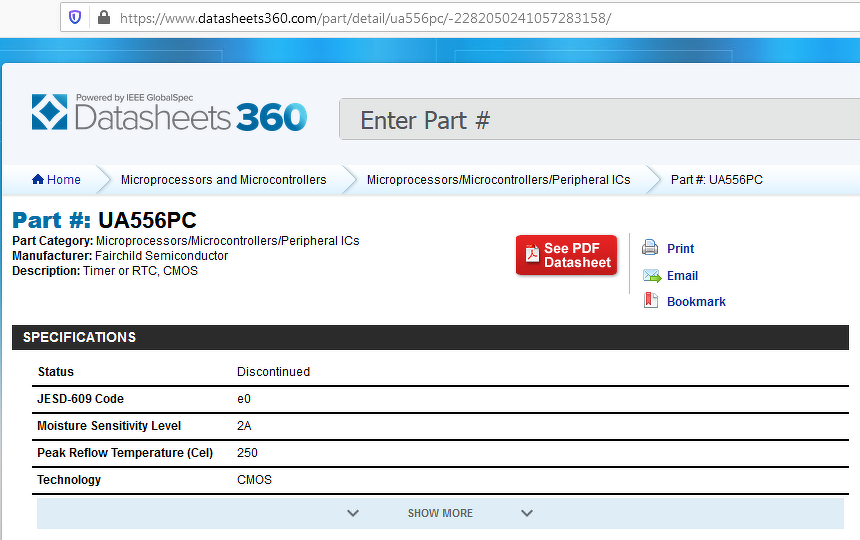The width and height of the screenshot is (860, 540).
Task: Click the Bookmark text link
Action: click(x=696, y=302)
